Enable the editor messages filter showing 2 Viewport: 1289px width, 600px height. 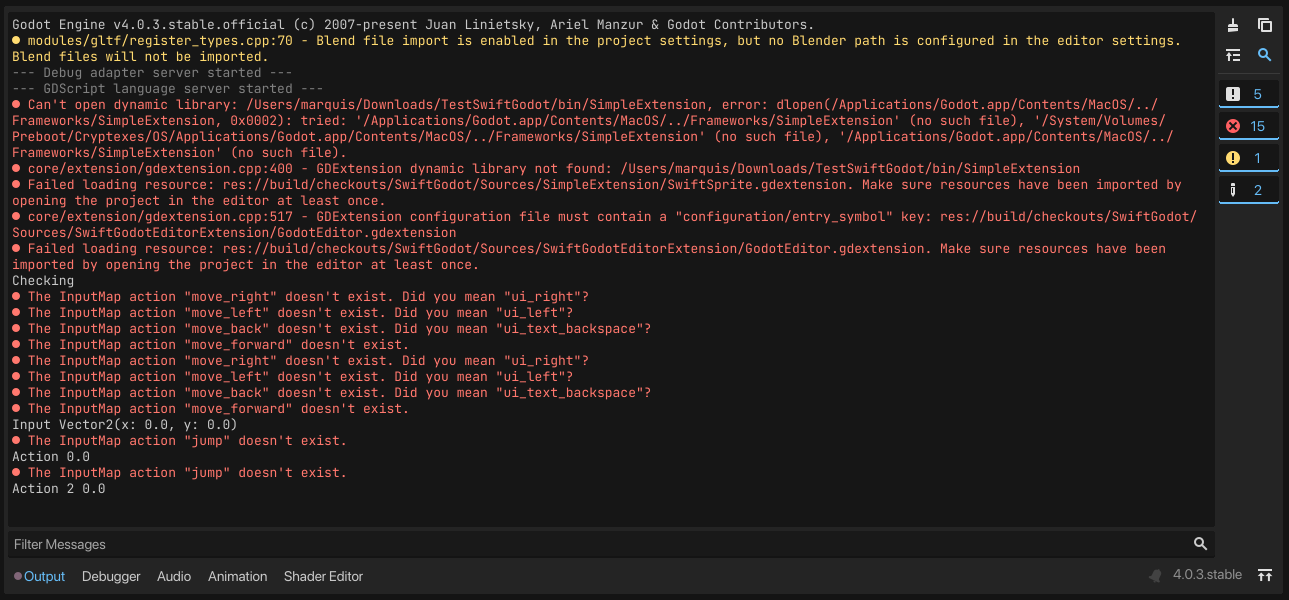(1248, 188)
